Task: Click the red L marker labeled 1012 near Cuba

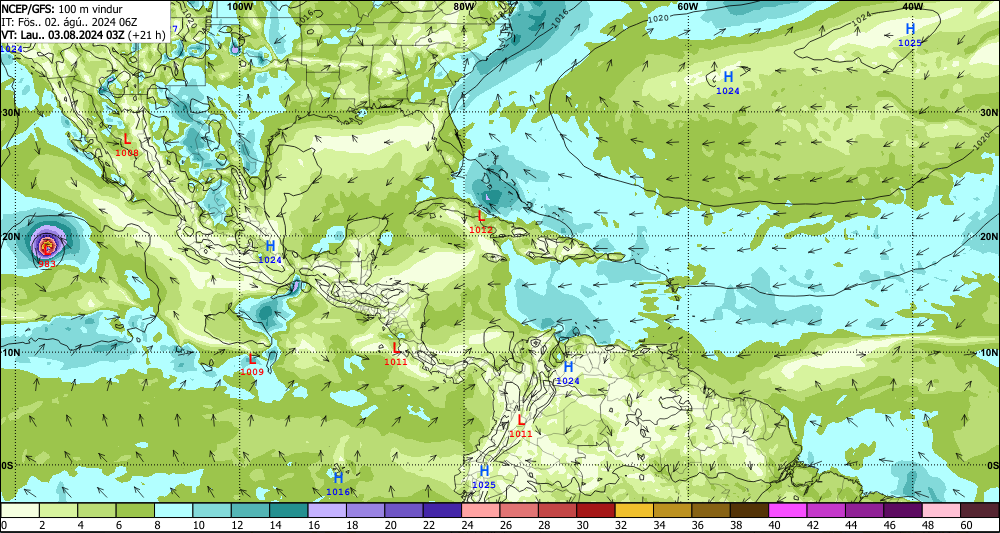Action: click(481, 216)
